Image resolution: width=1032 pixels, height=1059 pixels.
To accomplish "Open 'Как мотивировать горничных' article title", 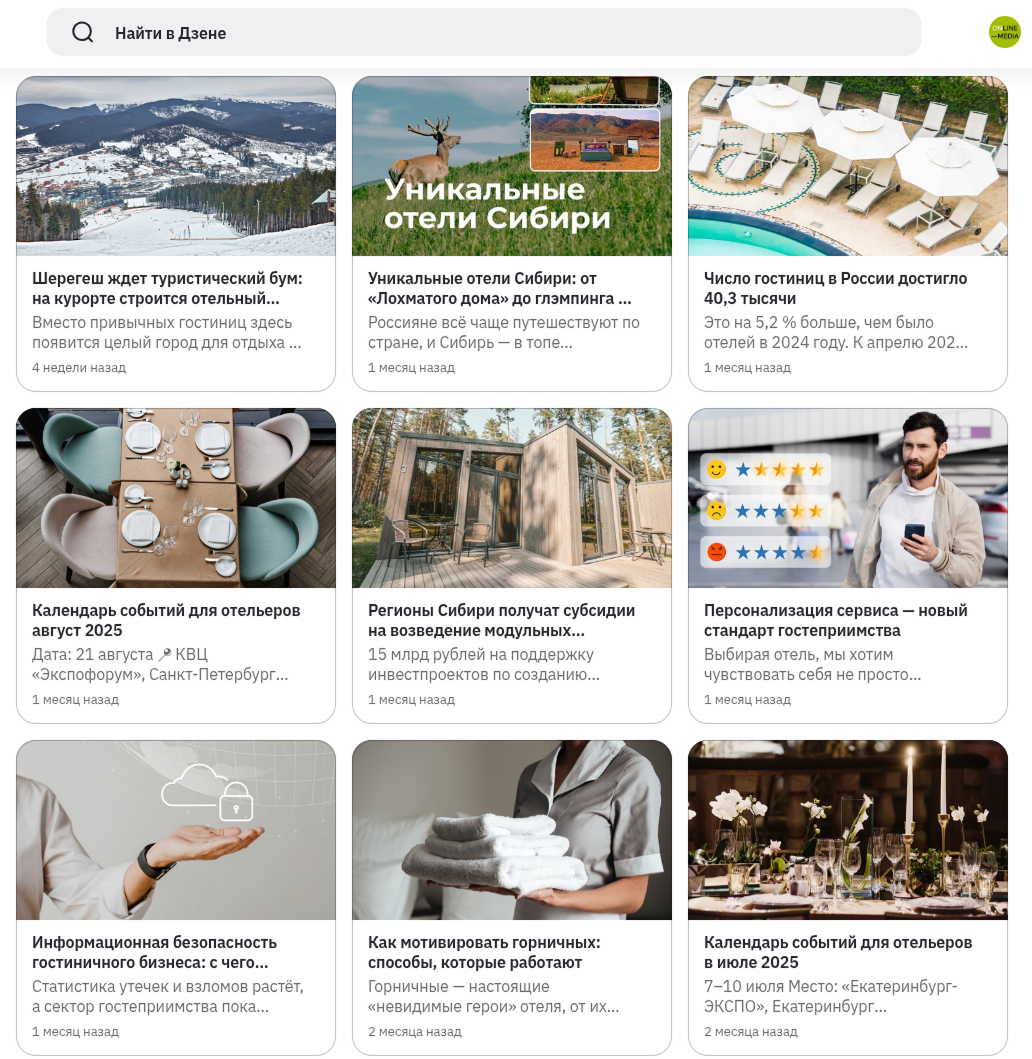I will click(x=484, y=952).
